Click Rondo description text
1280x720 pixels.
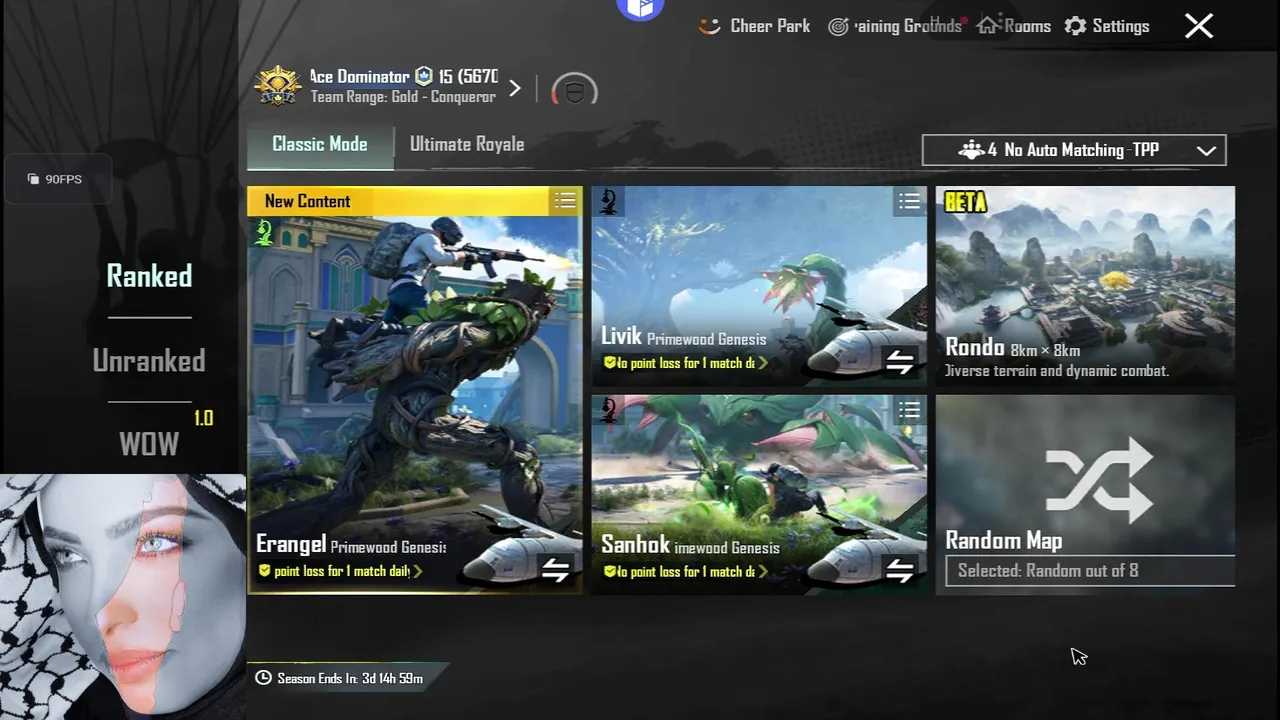[1057, 371]
